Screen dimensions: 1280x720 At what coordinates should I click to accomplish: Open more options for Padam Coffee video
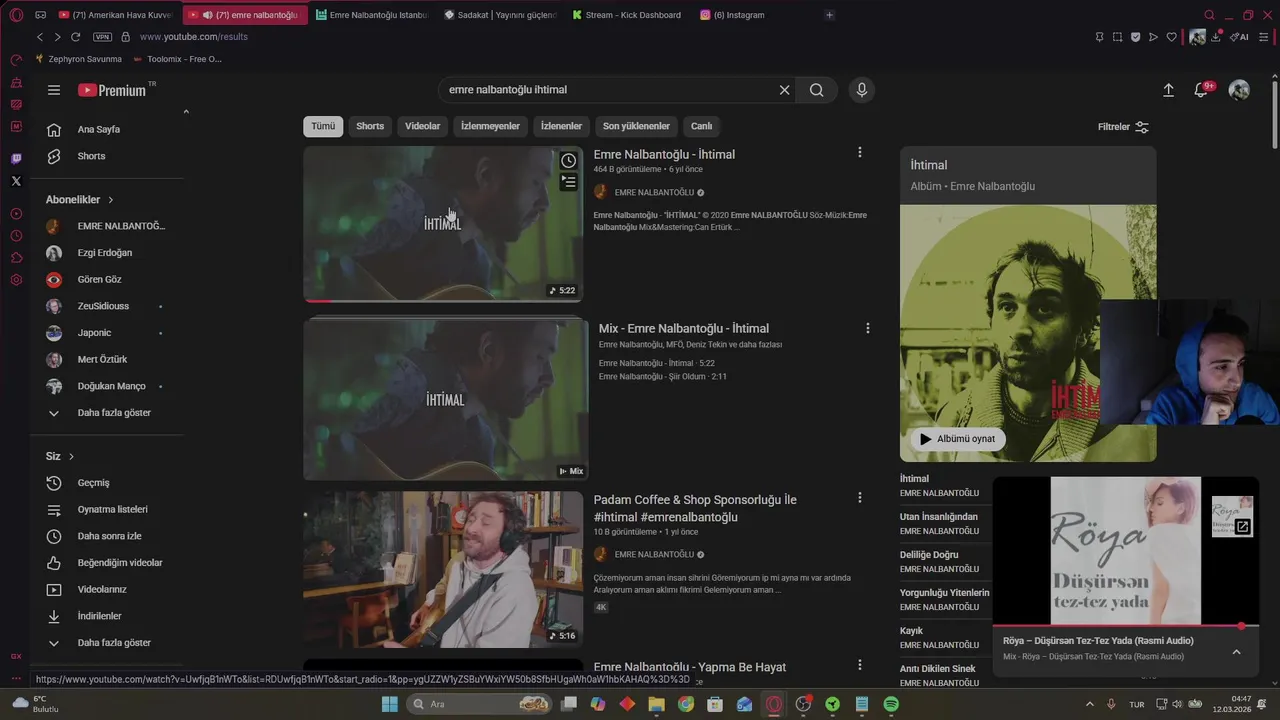pyautogui.click(x=860, y=498)
